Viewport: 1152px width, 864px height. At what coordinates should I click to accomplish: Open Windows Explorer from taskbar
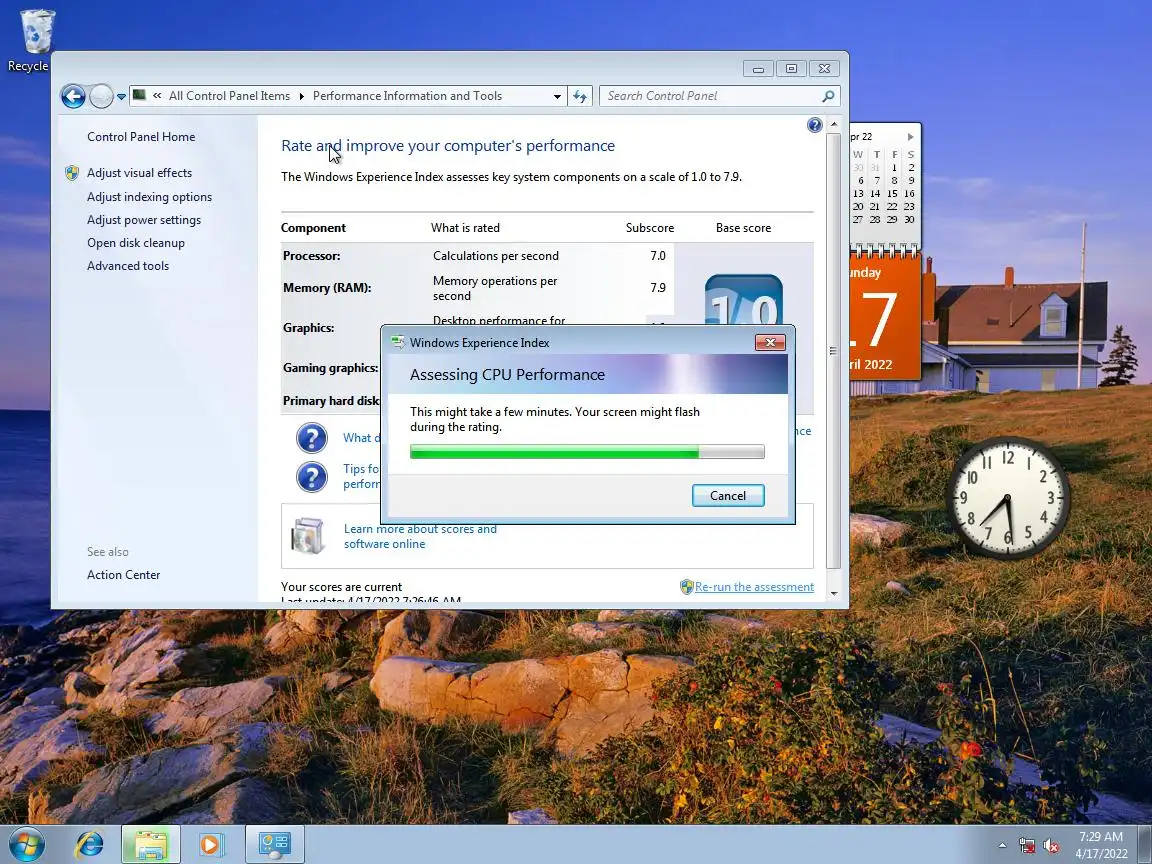150,845
